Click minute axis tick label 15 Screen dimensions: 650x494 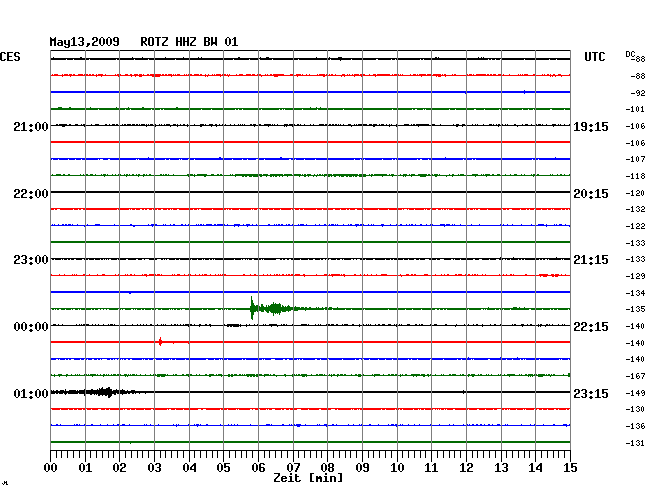[570, 468]
